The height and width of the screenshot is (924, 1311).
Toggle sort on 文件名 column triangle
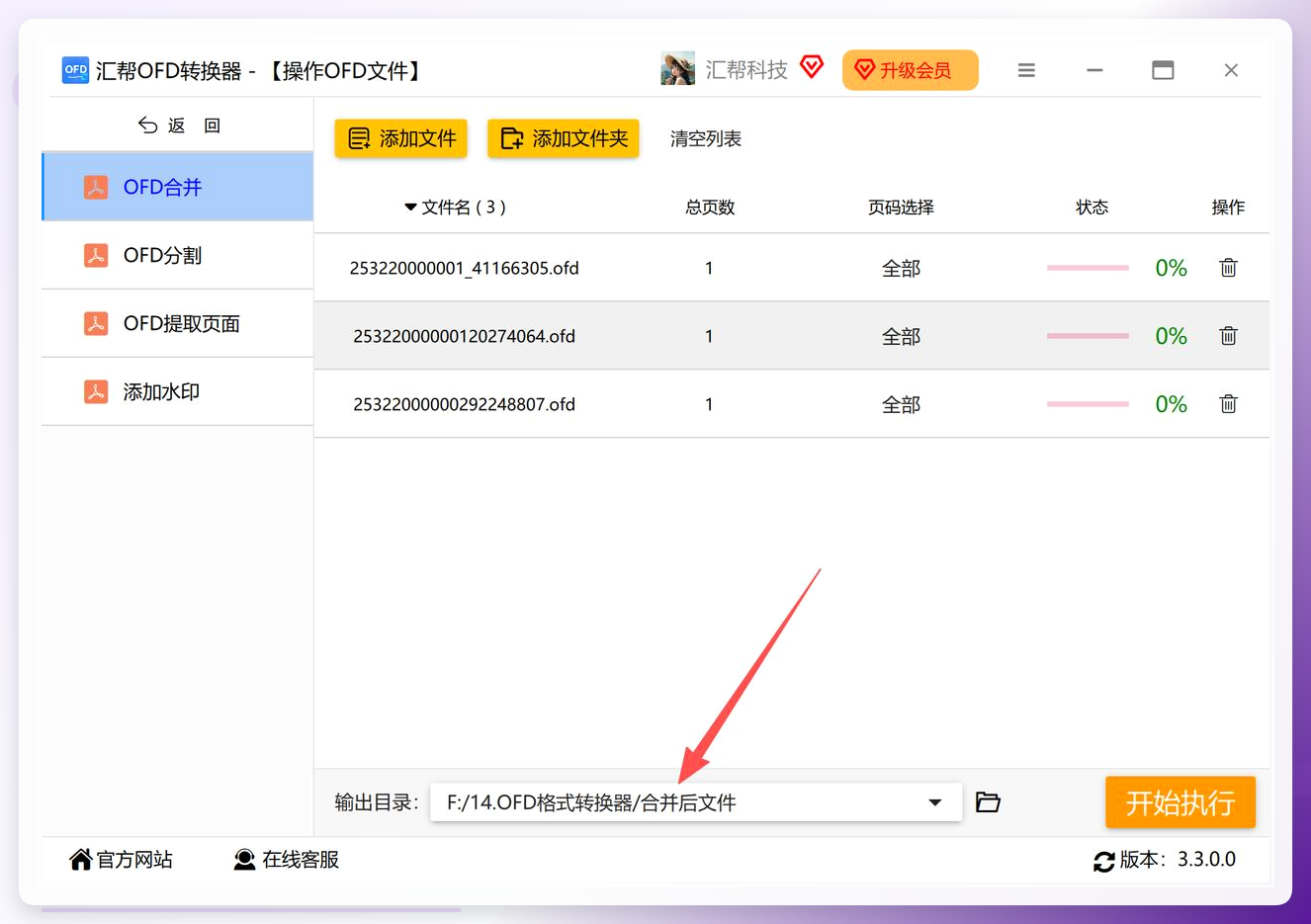click(x=410, y=208)
